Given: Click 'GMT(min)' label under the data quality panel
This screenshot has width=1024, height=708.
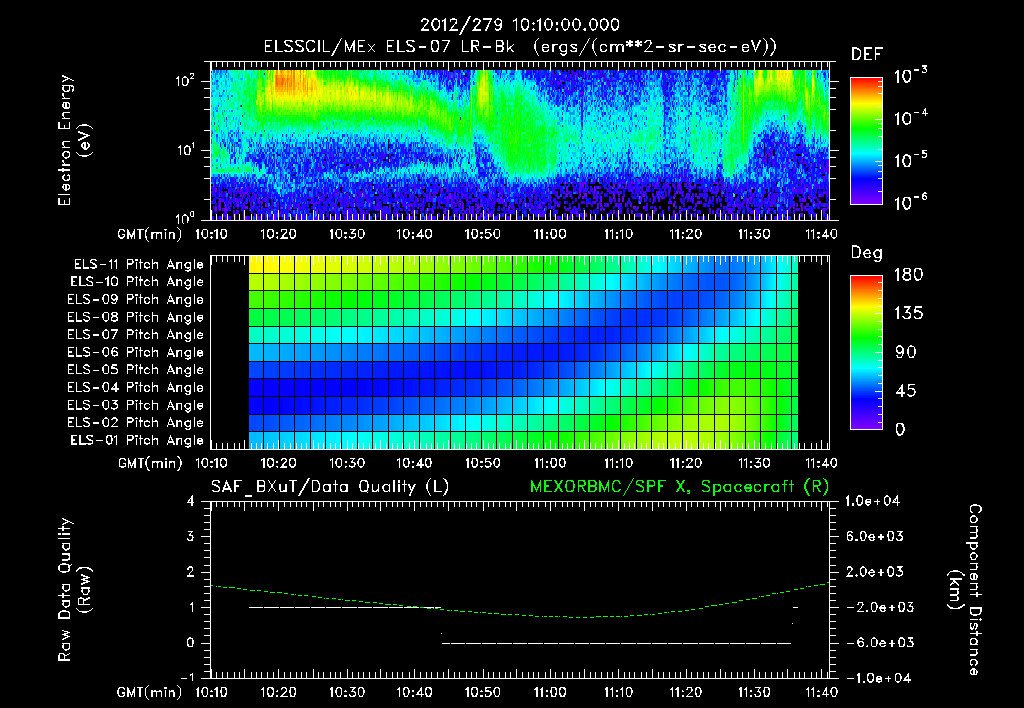Looking at the screenshot, I should tap(150, 692).
